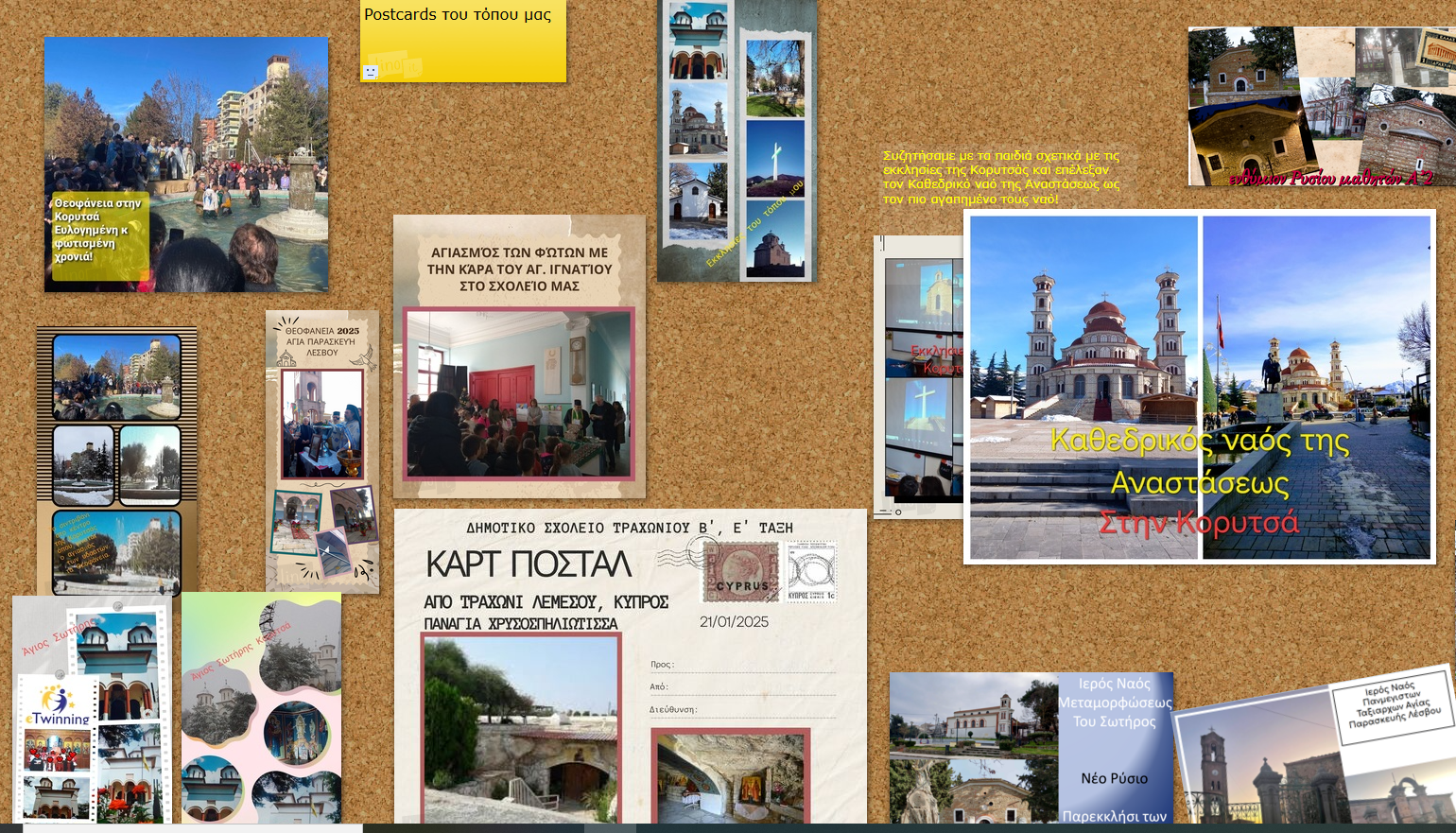Screen dimensions: 1456x833
Task: Click the smiley face icon on yellow sticky
Action: [x=371, y=72]
